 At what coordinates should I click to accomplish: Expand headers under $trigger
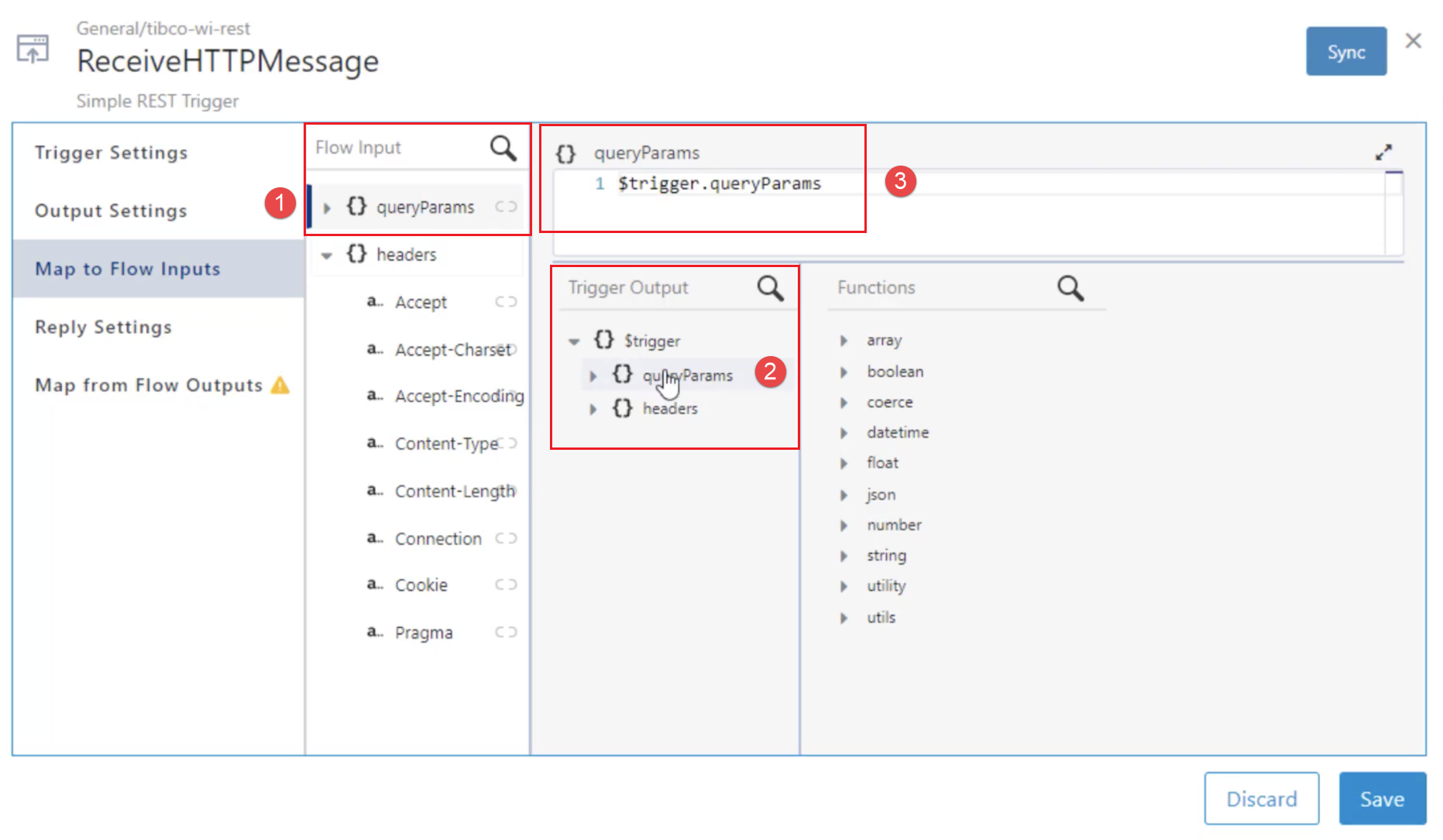[593, 410]
